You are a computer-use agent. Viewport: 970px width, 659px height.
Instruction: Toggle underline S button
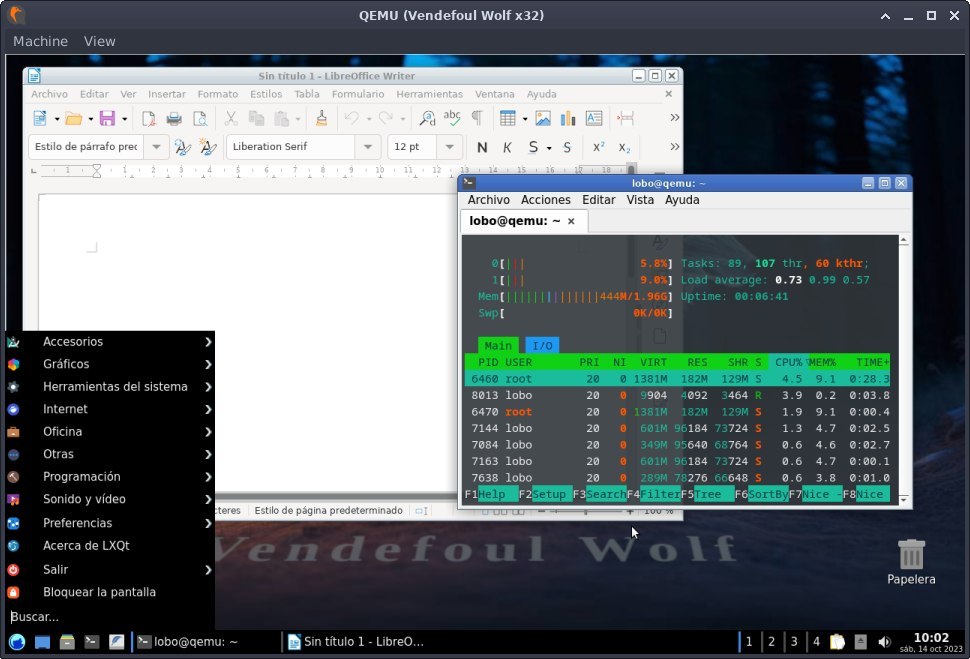coord(533,147)
